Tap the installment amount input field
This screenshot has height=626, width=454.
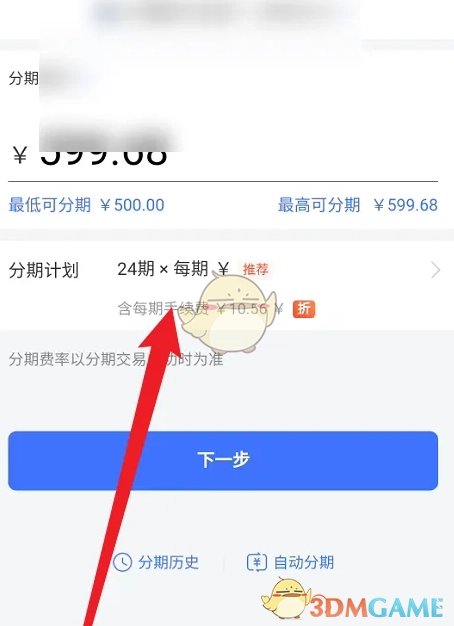(223, 154)
